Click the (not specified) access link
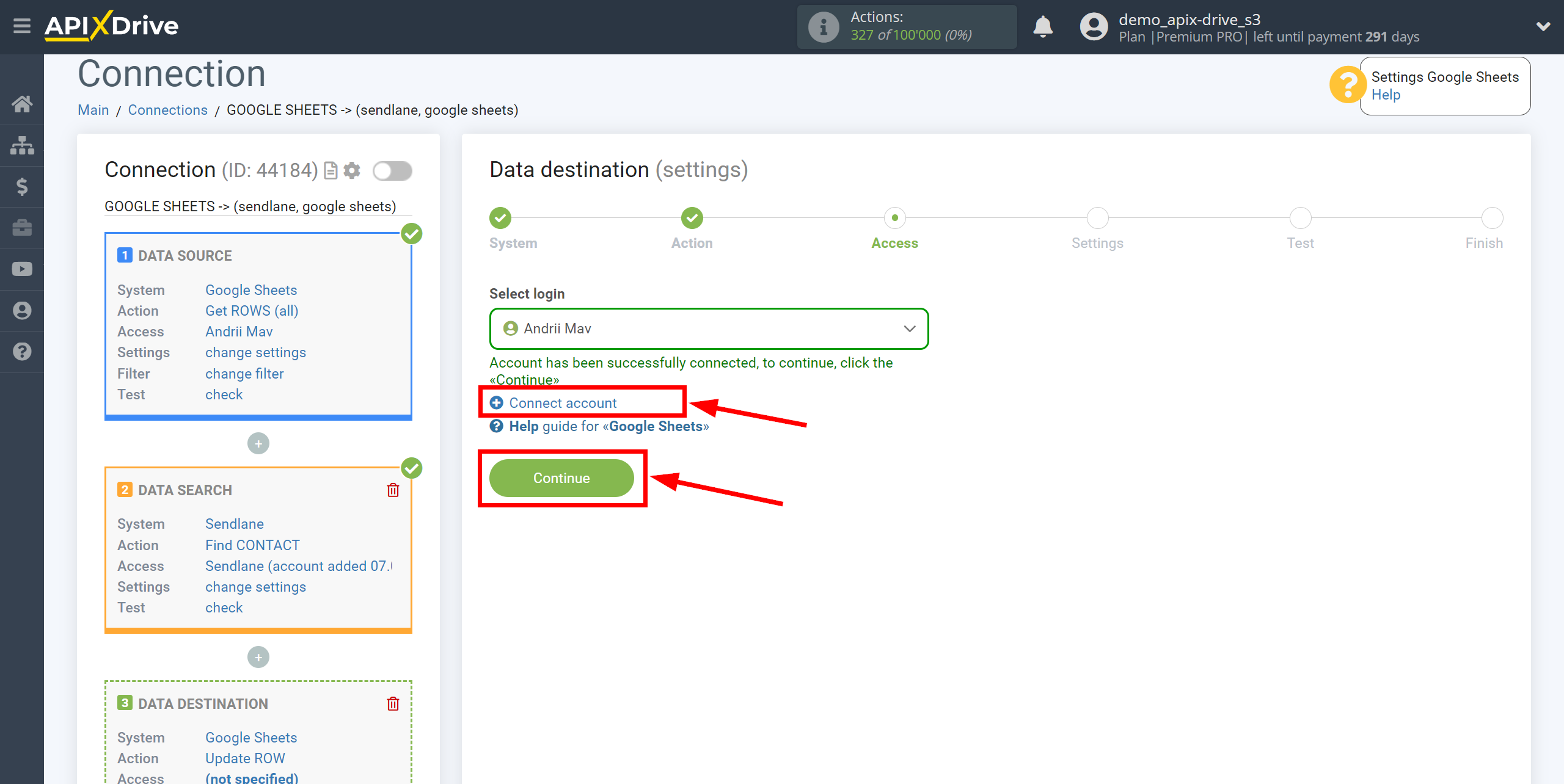The image size is (1564, 784). 252,778
